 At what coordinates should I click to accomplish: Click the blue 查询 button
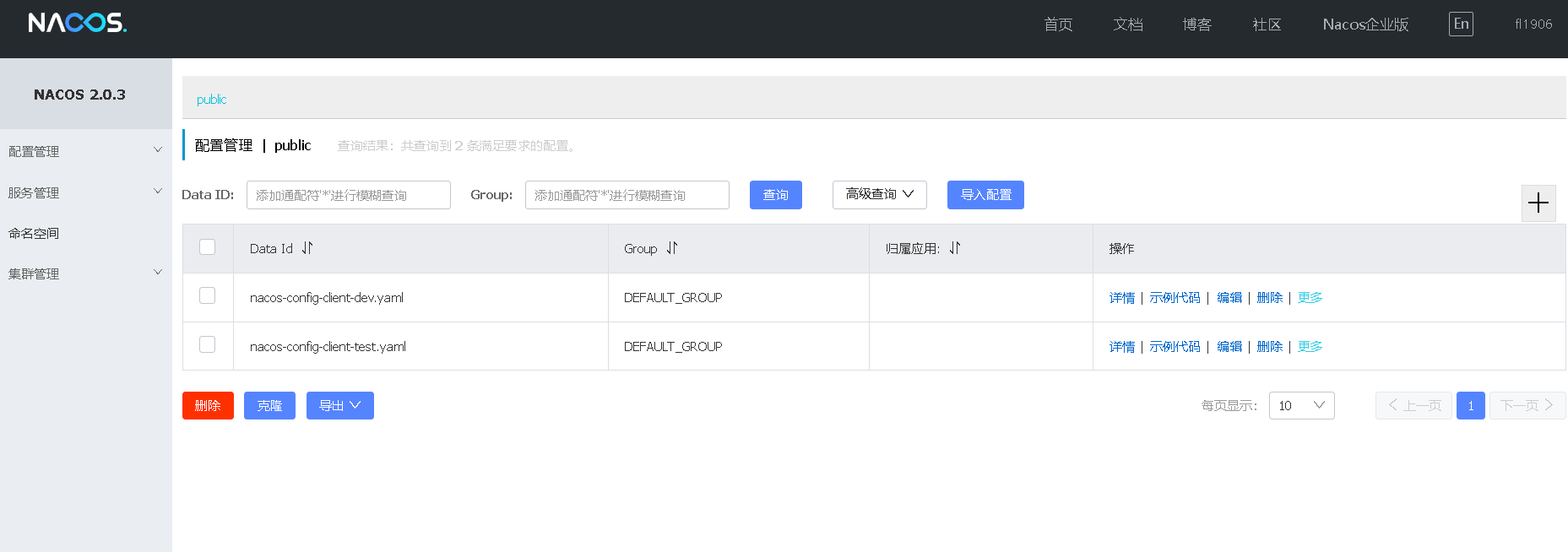click(776, 195)
